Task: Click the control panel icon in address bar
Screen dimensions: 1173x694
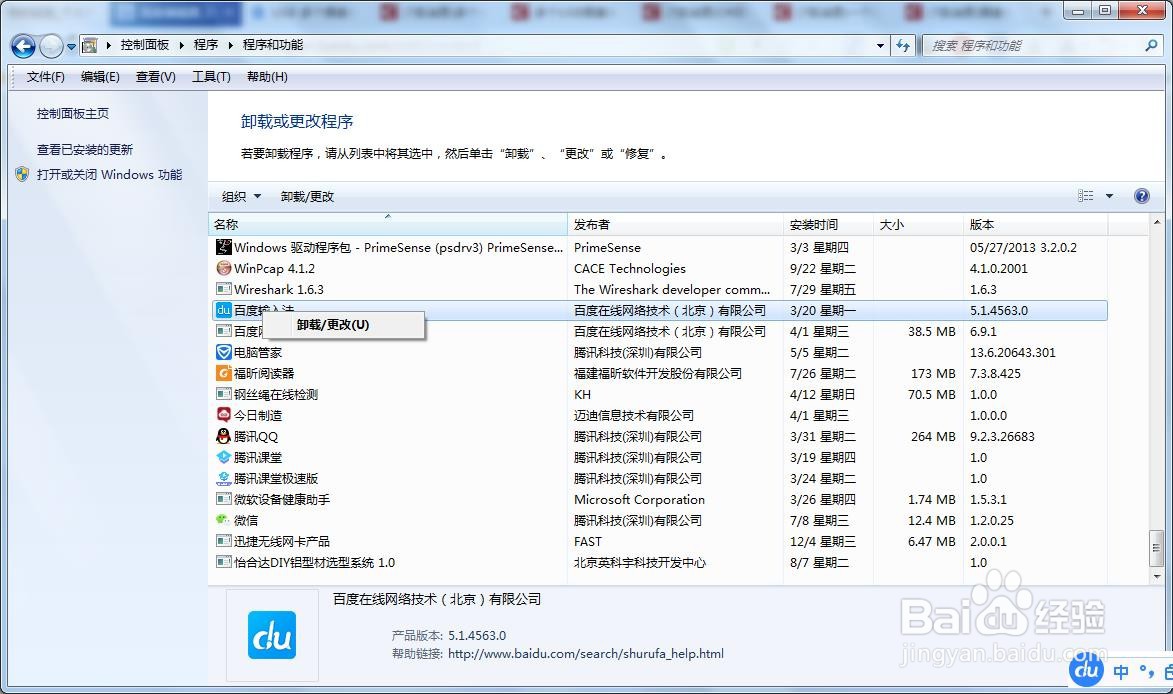Action: 89,46
